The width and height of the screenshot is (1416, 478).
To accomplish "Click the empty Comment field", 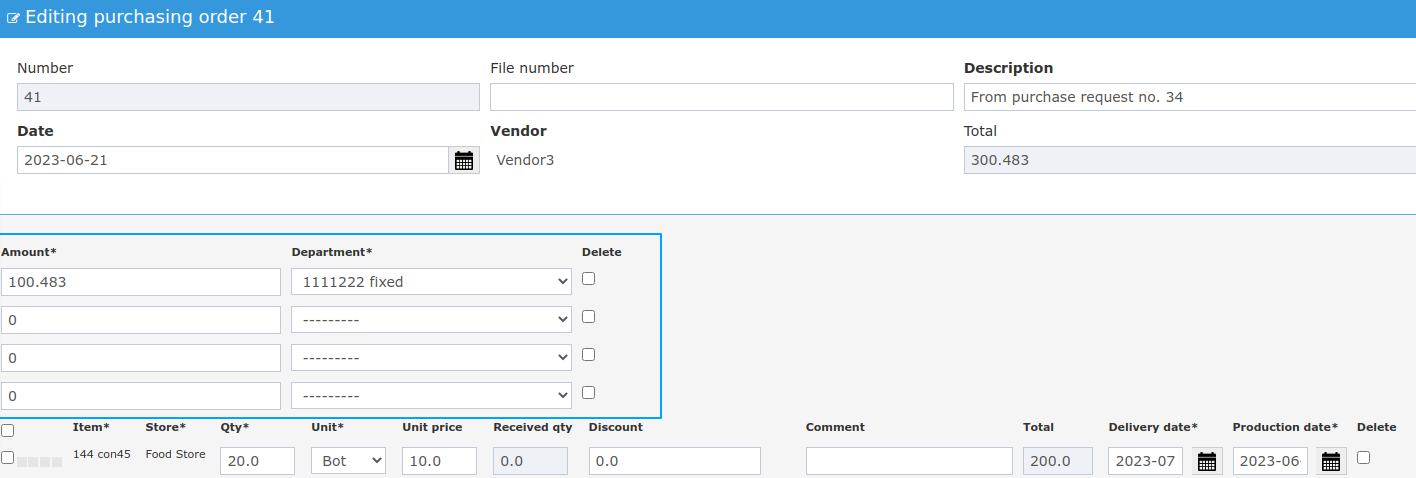I will coord(909,461).
